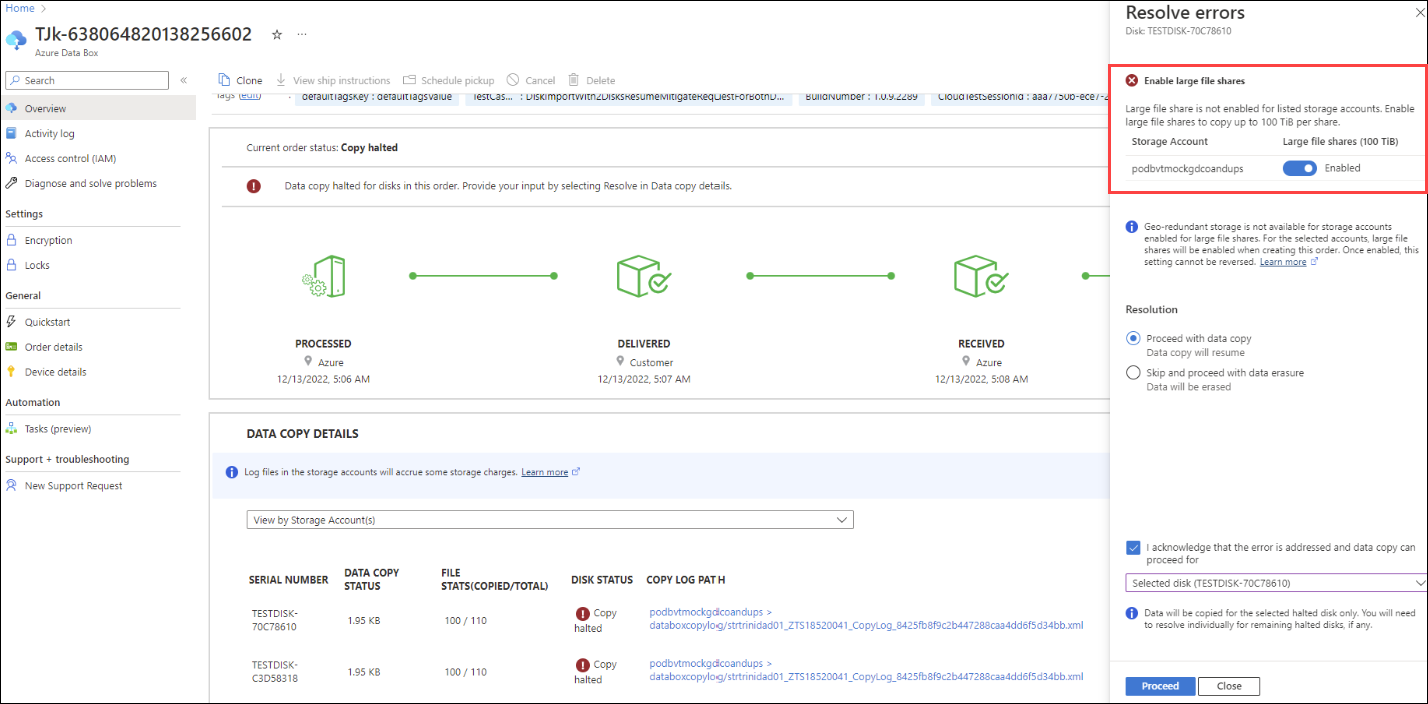
Task: Uncheck the error addressed acknowledgment checkbox
Action: pos(1133,548)
